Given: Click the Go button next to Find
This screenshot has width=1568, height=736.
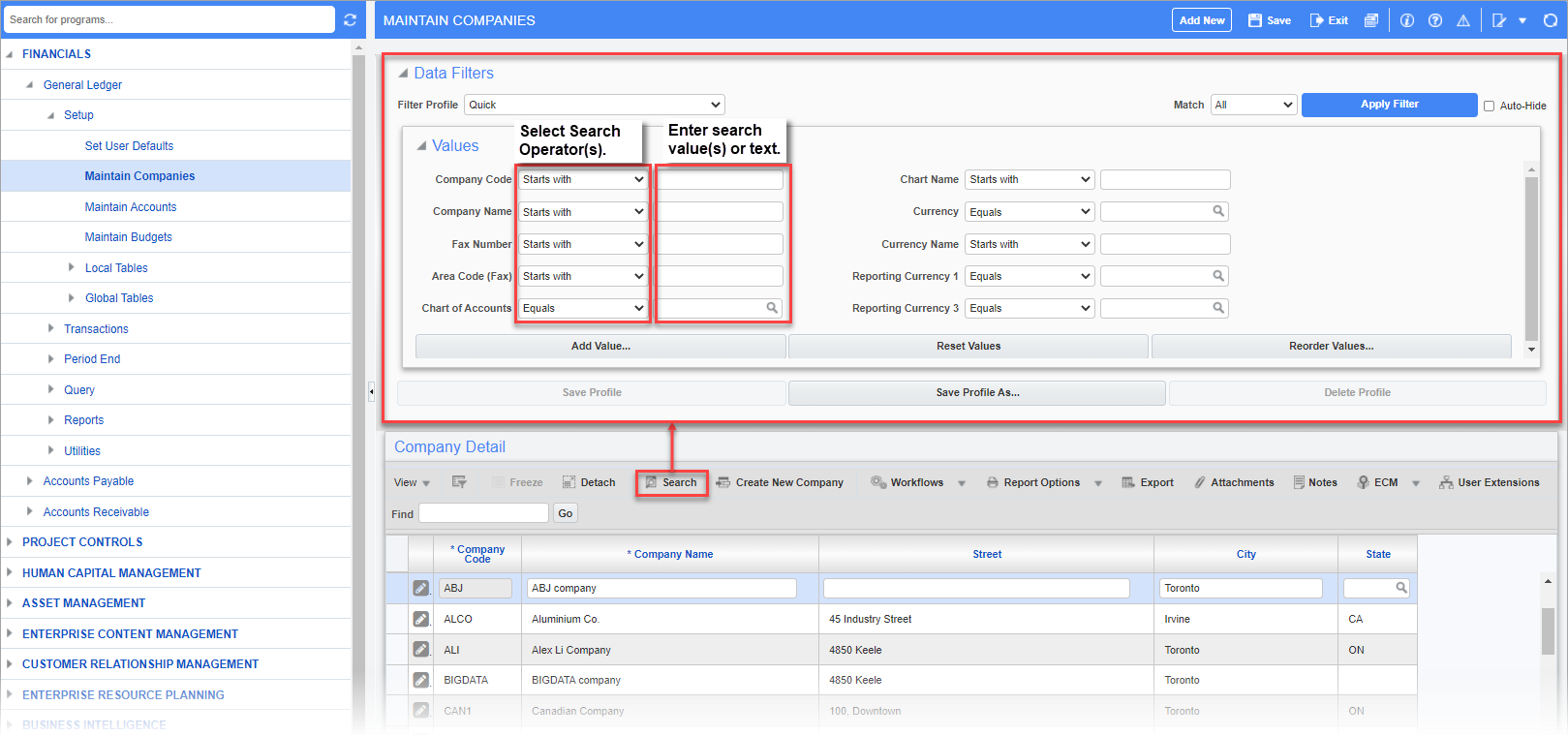Looking at the screenshot, I should point(566,513).
